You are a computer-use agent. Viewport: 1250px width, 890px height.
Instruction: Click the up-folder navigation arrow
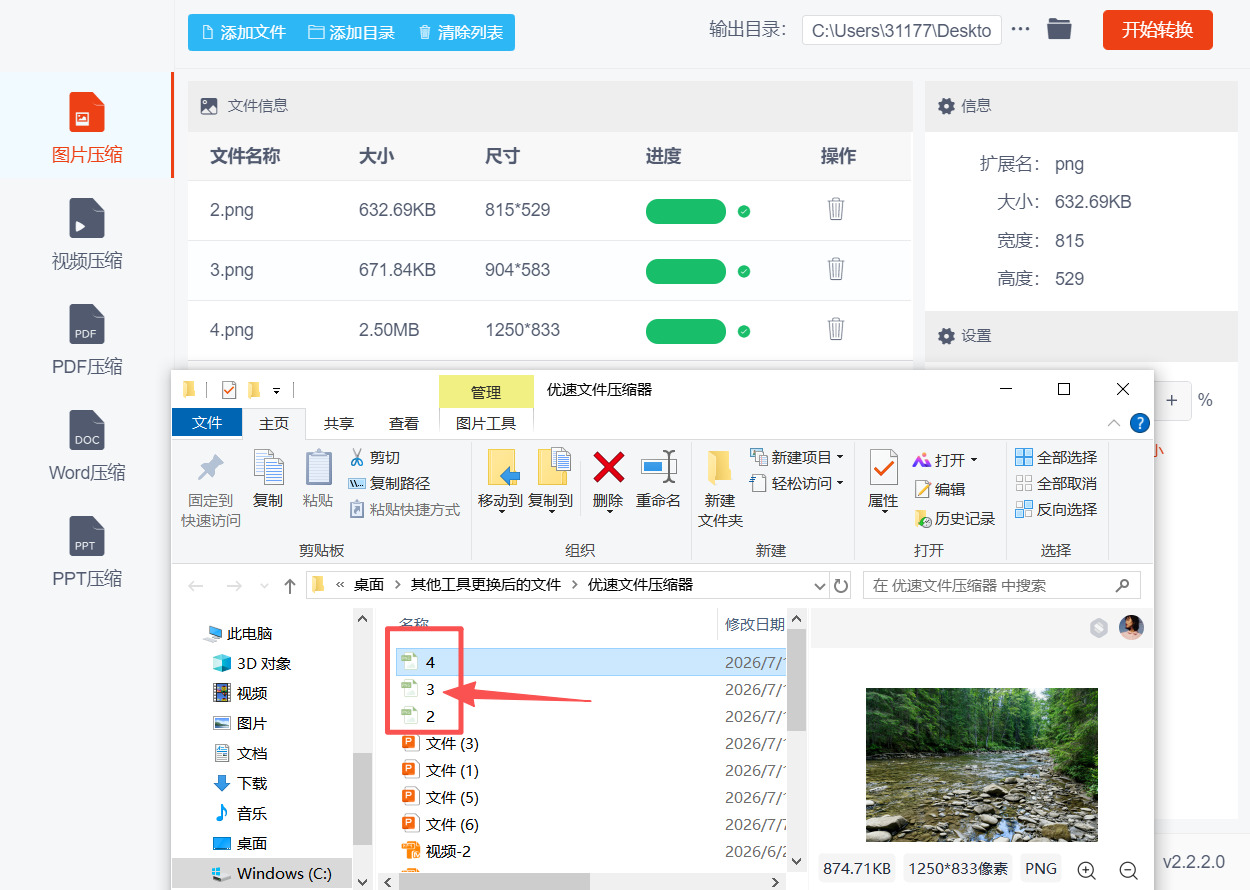pyautogui.click(x=290, y=585)
